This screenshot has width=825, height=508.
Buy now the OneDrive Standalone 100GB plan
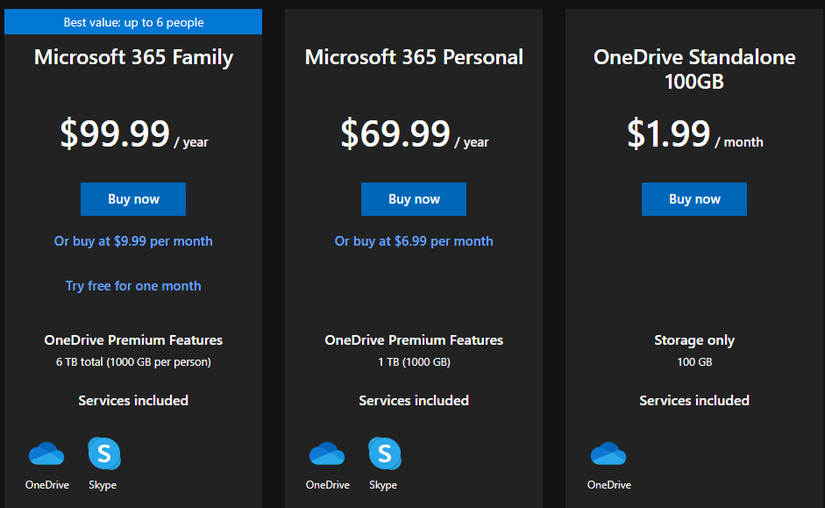[694, 199]
